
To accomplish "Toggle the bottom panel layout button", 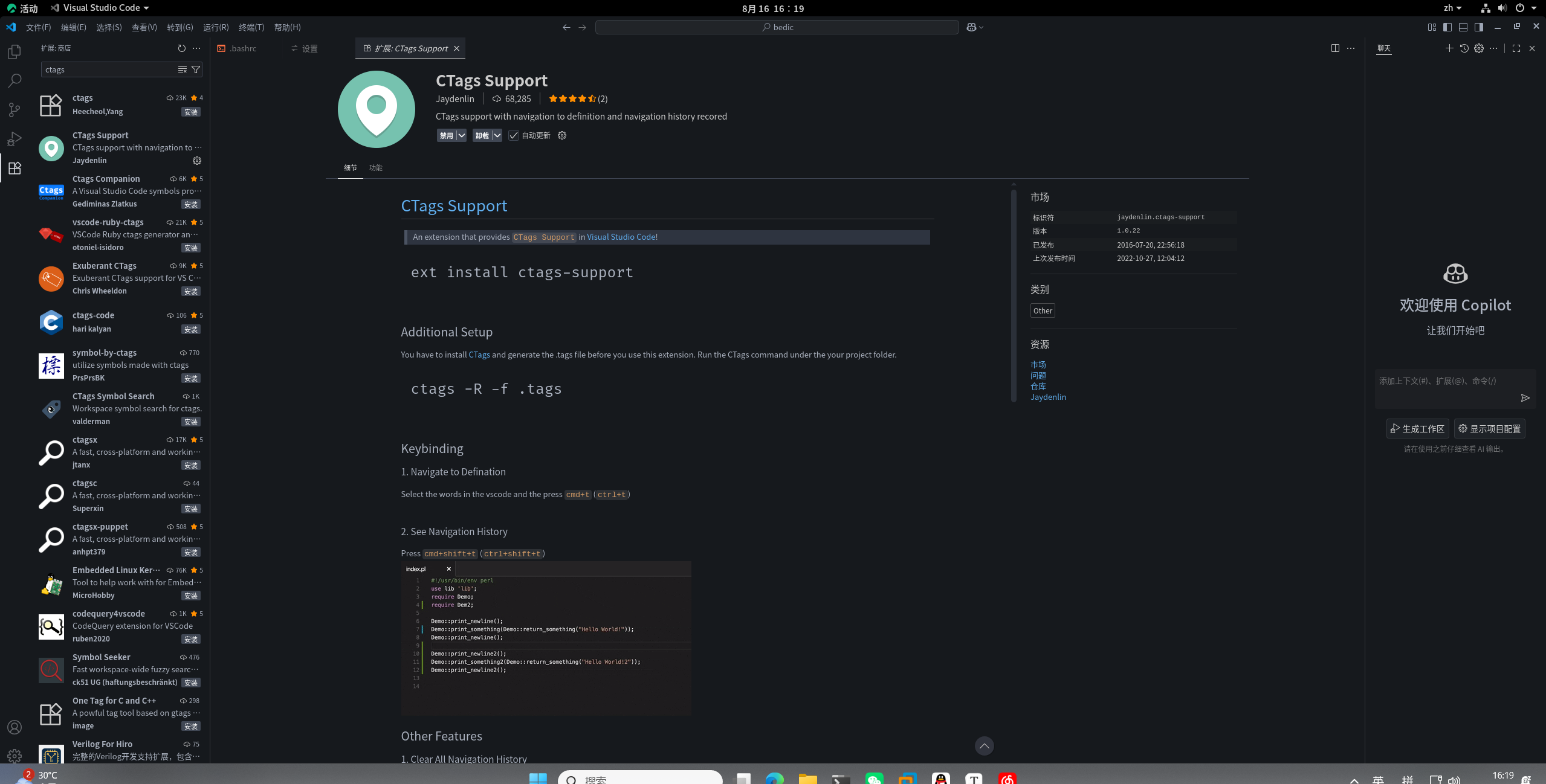I will tap(1463, 27).
